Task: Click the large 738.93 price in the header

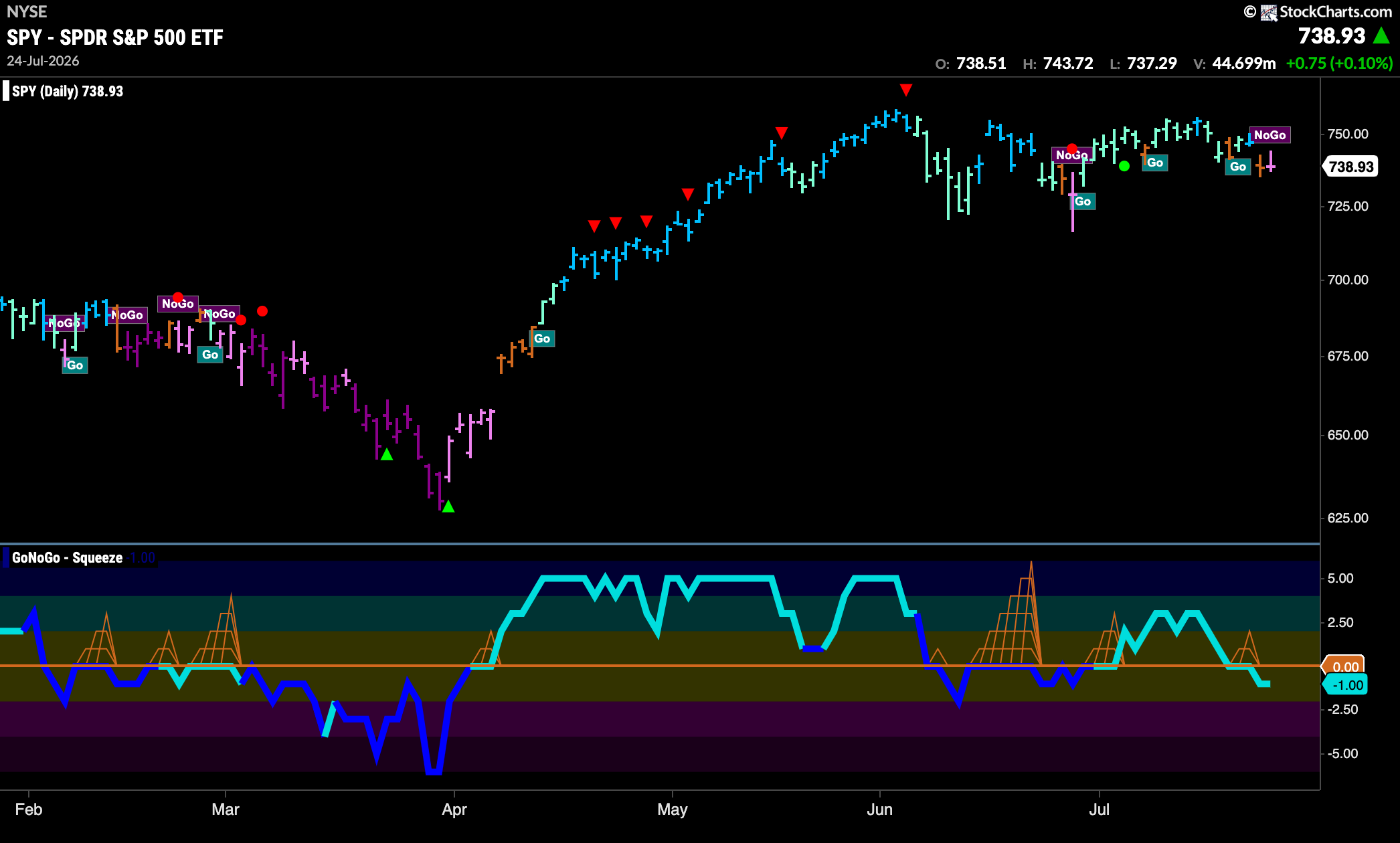Action: click(1332, 35)
